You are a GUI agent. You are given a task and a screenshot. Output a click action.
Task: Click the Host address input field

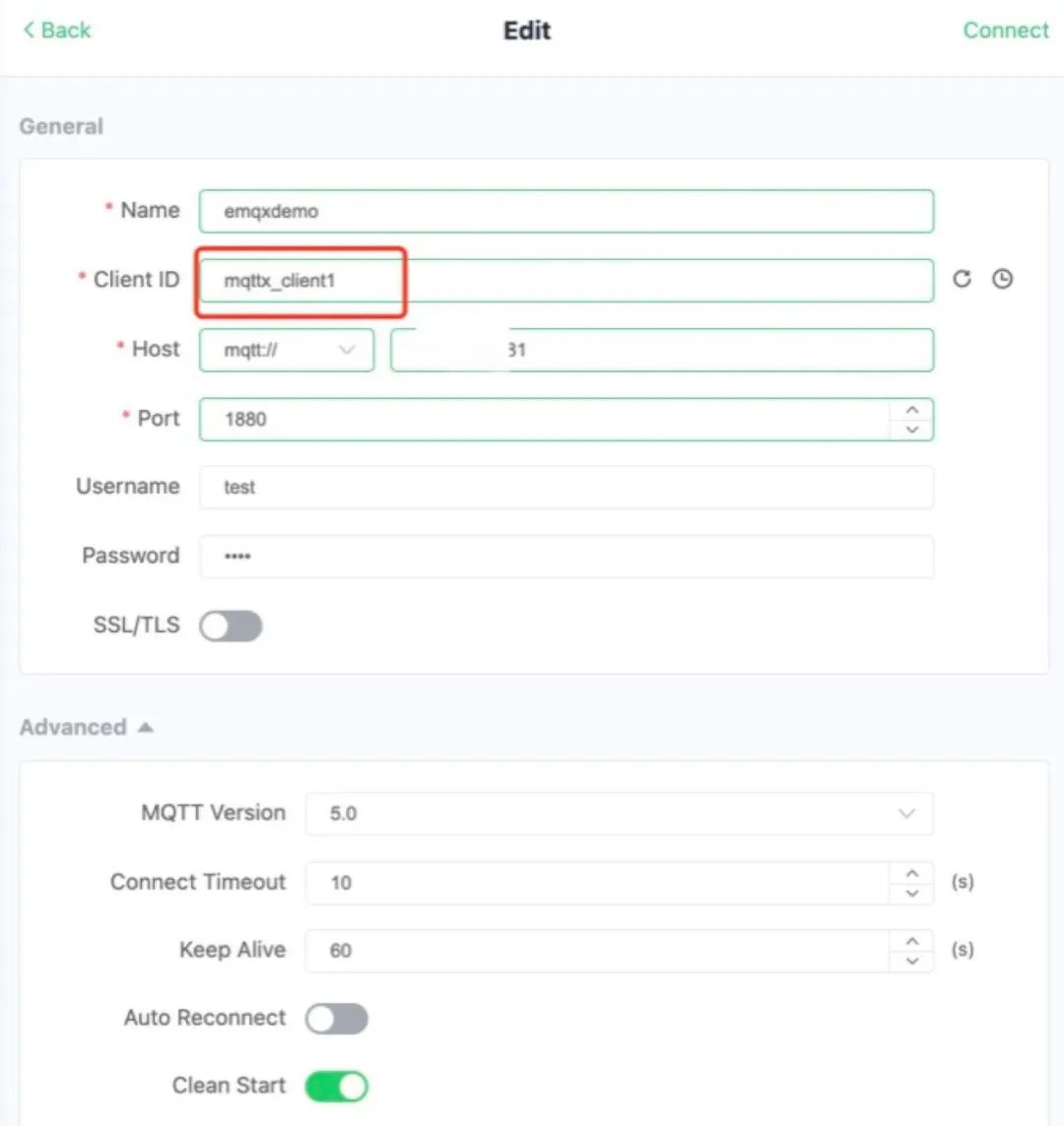click(x=661, y=350)
